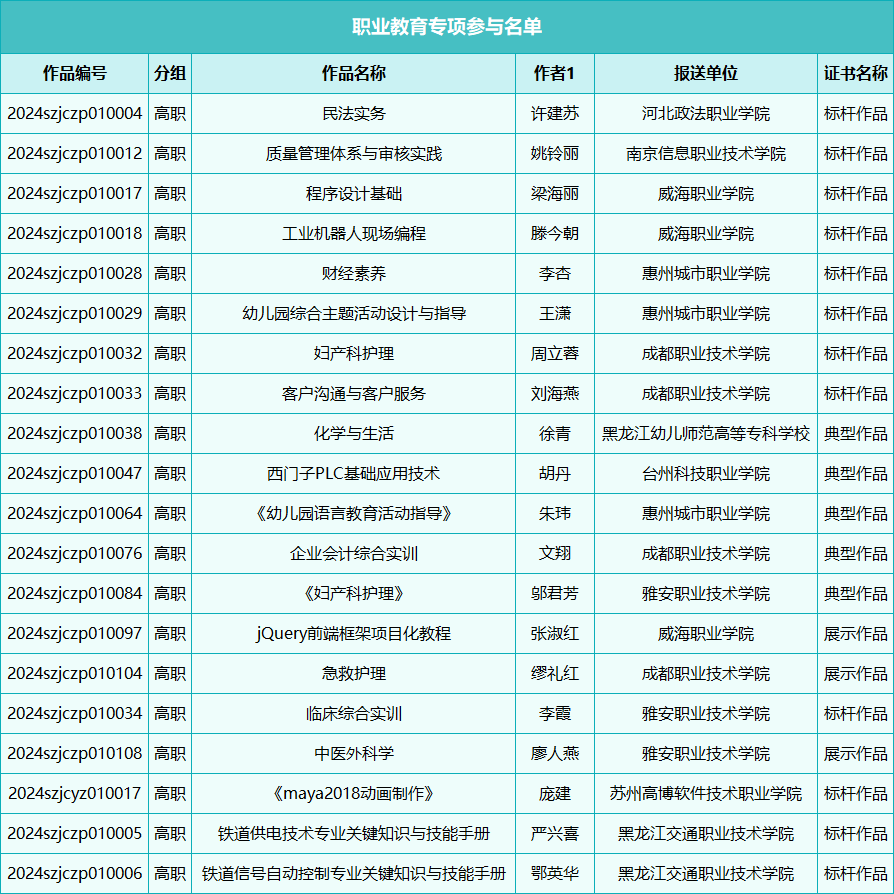Select the work title 急救护理

[353, 673]
